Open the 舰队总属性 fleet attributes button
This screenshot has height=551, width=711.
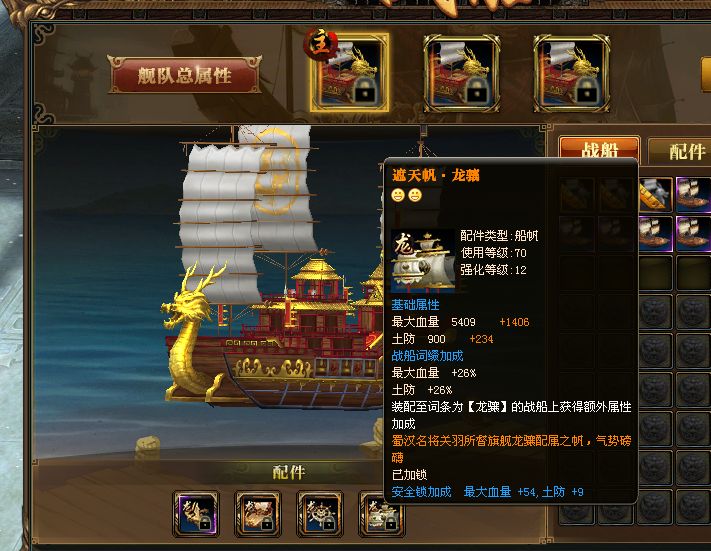tap(185, 75)
